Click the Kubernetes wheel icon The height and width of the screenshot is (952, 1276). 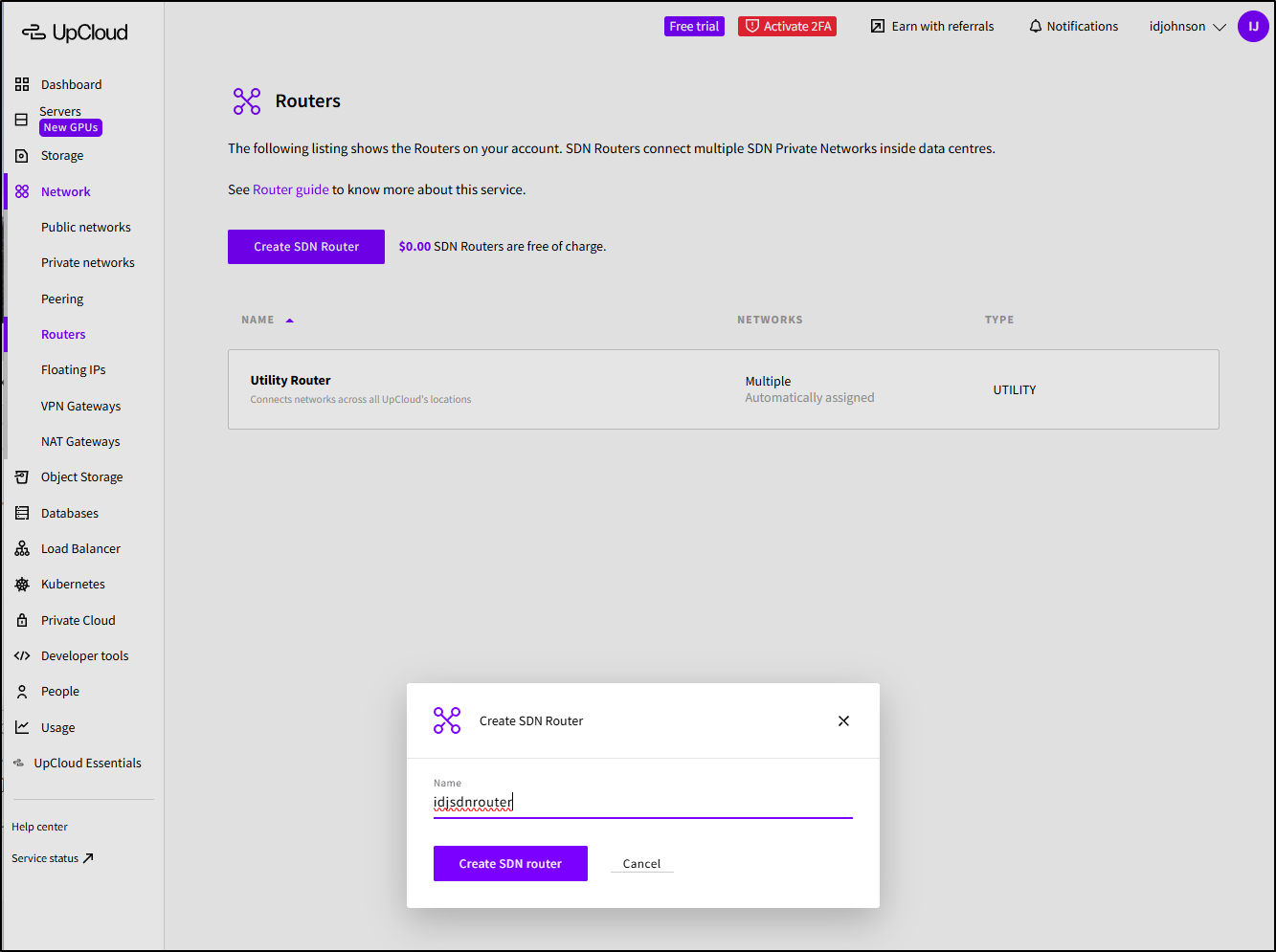22,585
